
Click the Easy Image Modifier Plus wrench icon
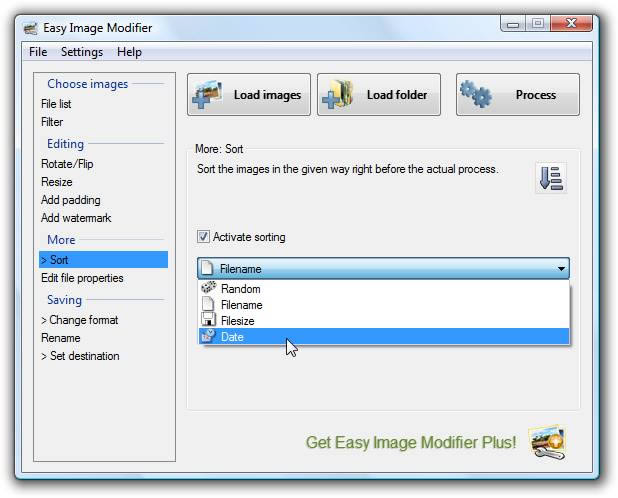(x=548, y=442)
